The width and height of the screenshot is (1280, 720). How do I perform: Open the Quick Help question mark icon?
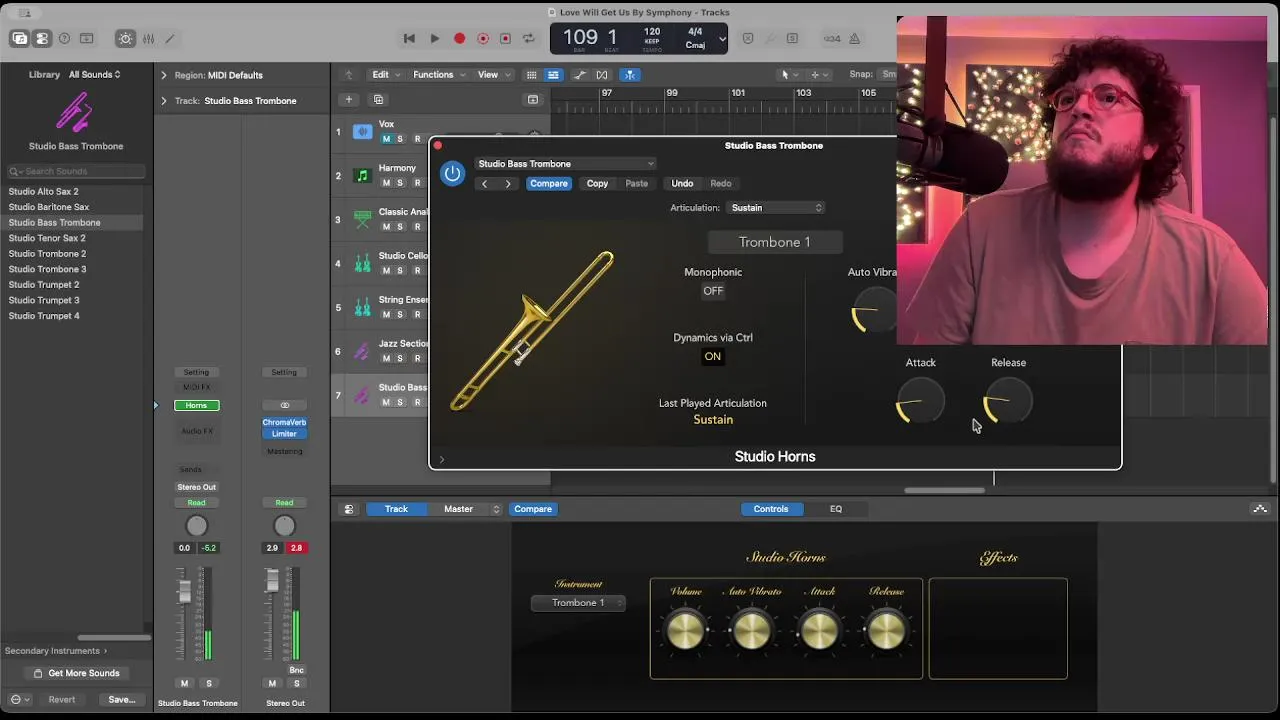pyautogui.click(x=64, y=39)
